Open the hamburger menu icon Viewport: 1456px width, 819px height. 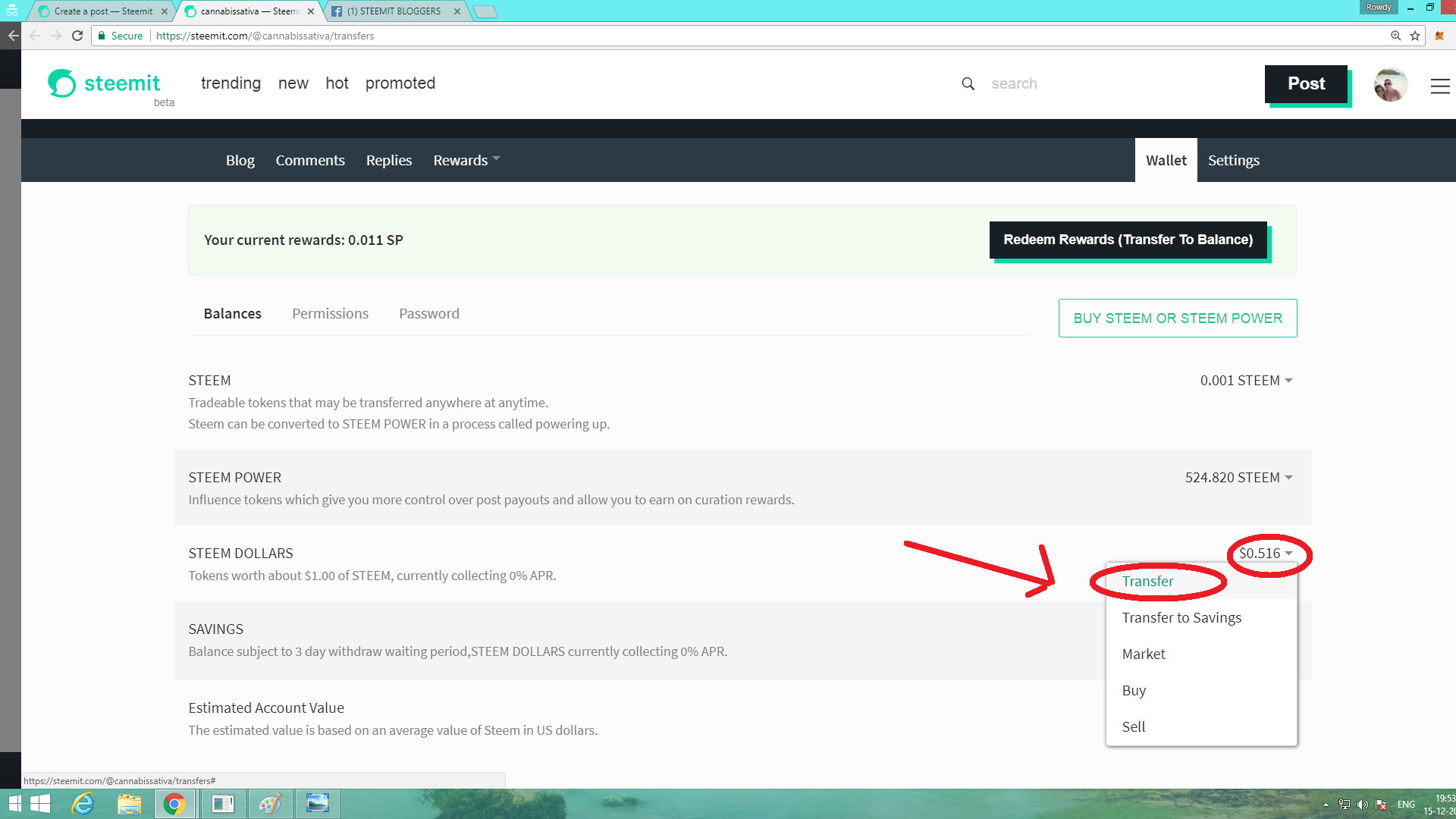pos(1439,86)
